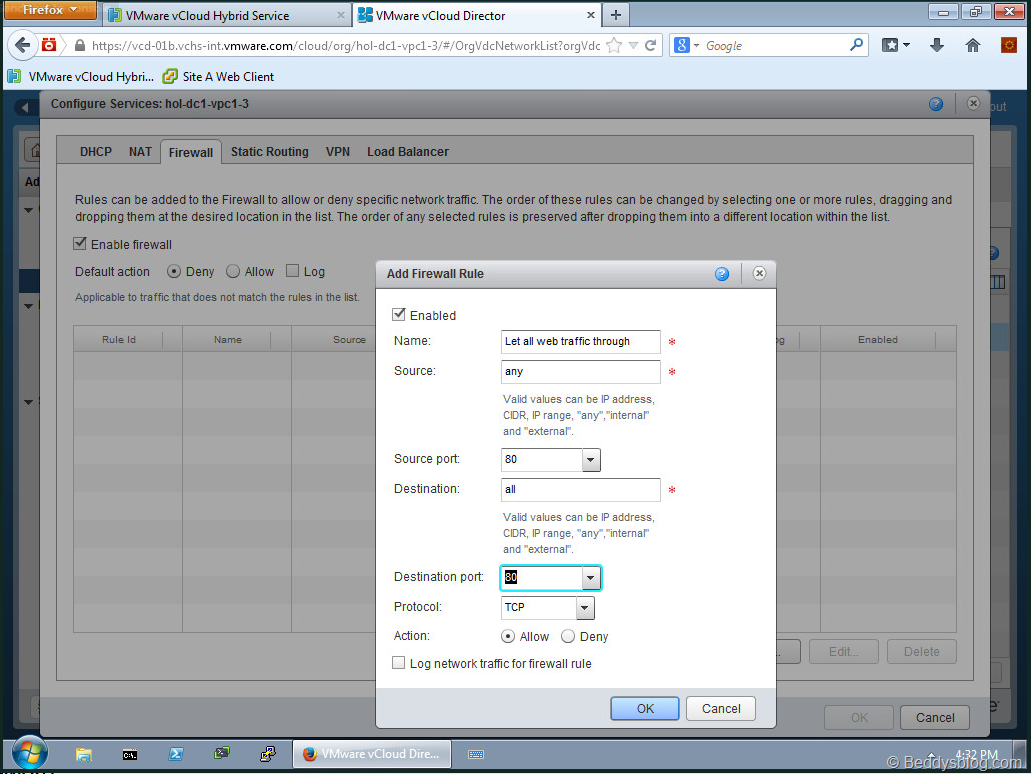Open a new browser tab with plus
This screenshot has height=774, width=1031.
[615, 14]
